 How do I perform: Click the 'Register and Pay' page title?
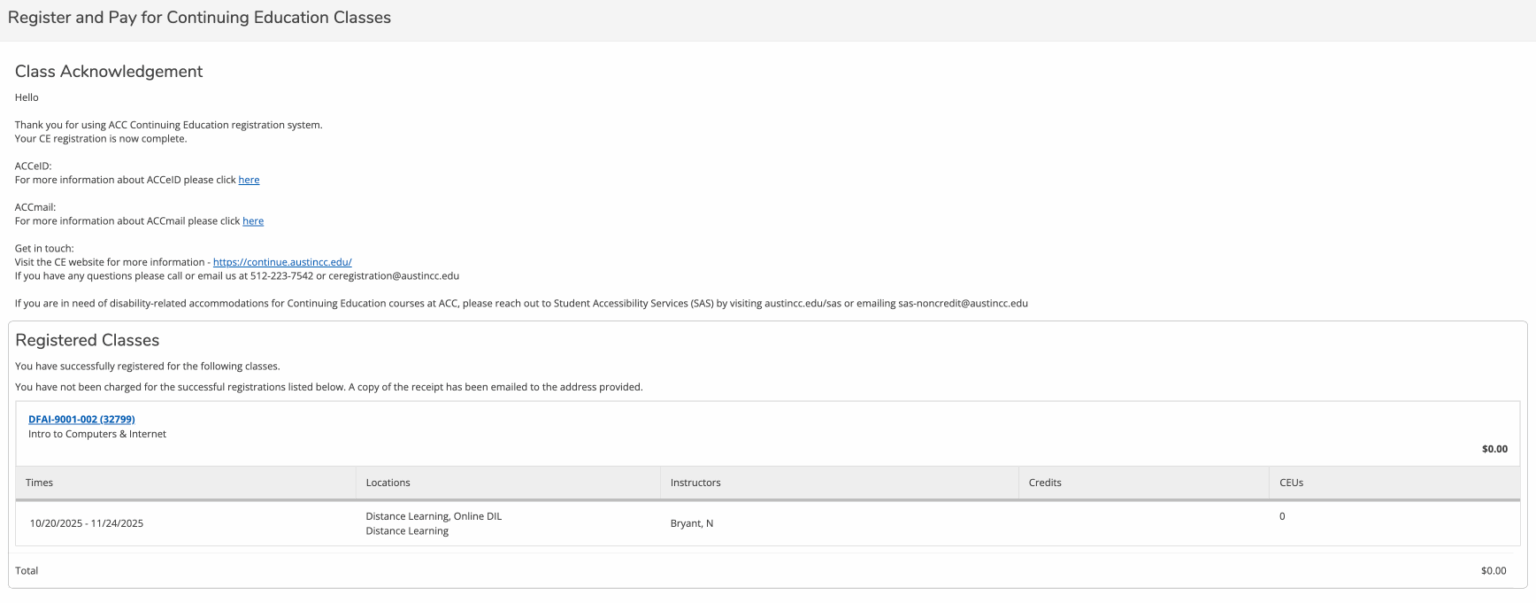pos(199,18)
